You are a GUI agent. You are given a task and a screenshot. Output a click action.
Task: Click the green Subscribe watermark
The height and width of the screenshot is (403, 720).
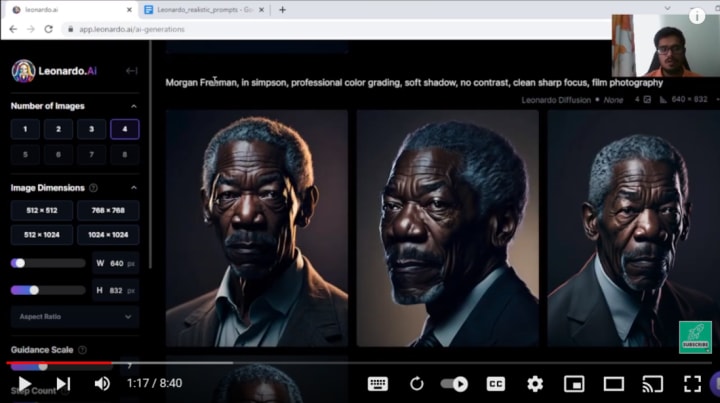click(x=695, y=337)
